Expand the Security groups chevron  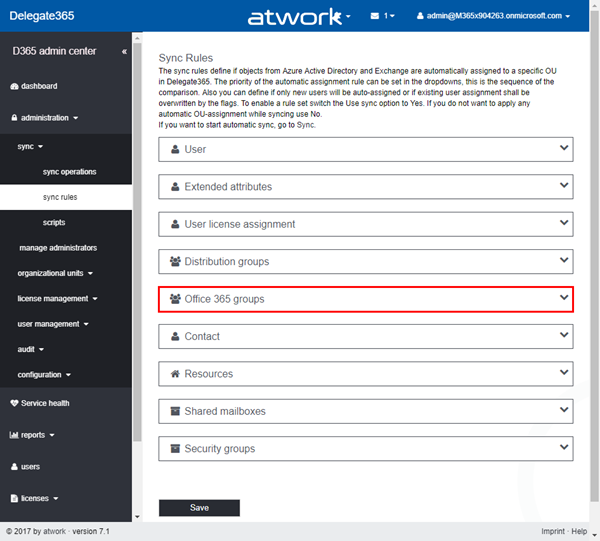[564, 447]
